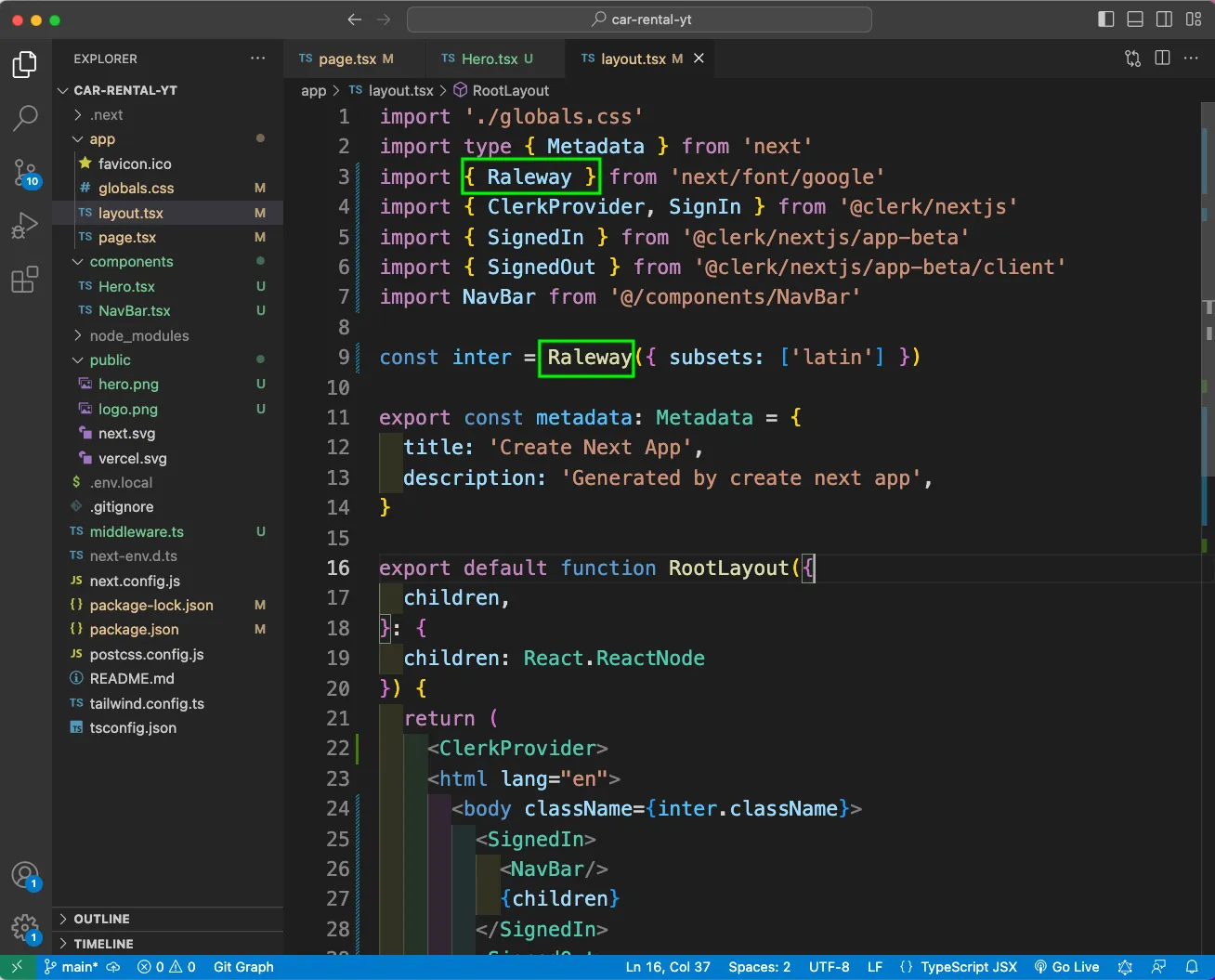
Task: Open changes compare icon in editor toolbar
Action: click(x=1132, y=59)
